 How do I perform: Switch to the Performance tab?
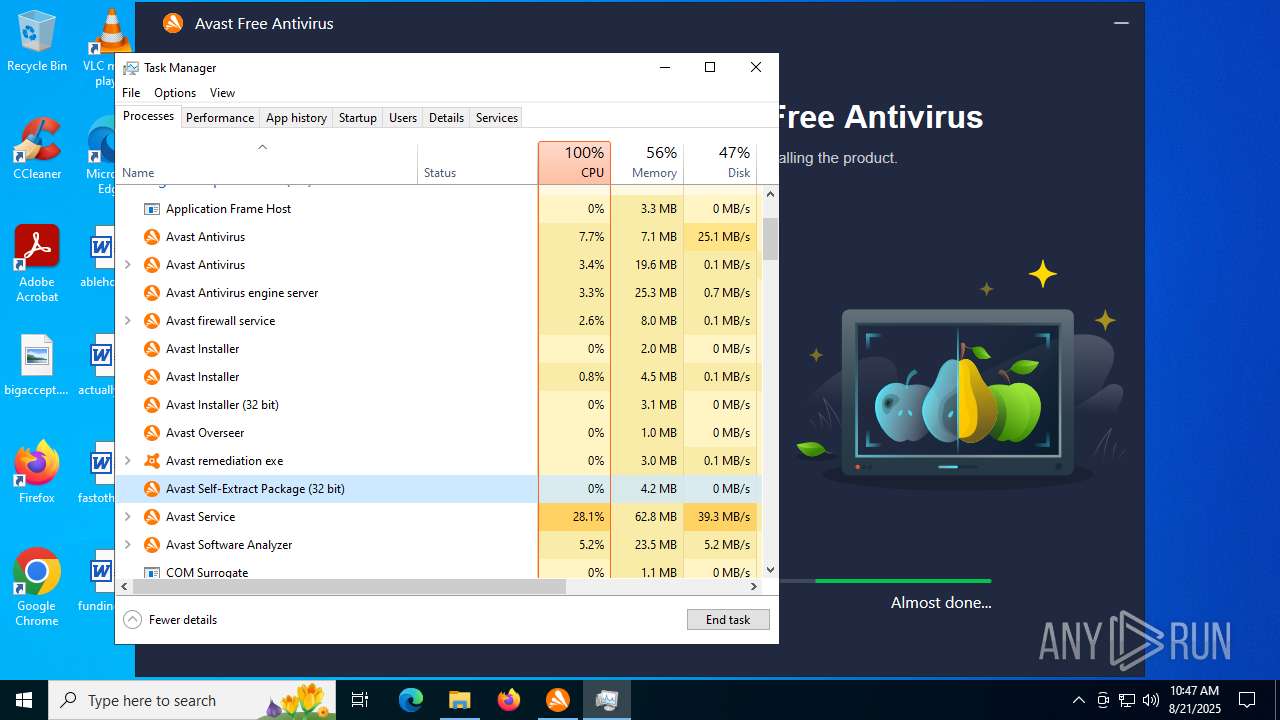220,117
